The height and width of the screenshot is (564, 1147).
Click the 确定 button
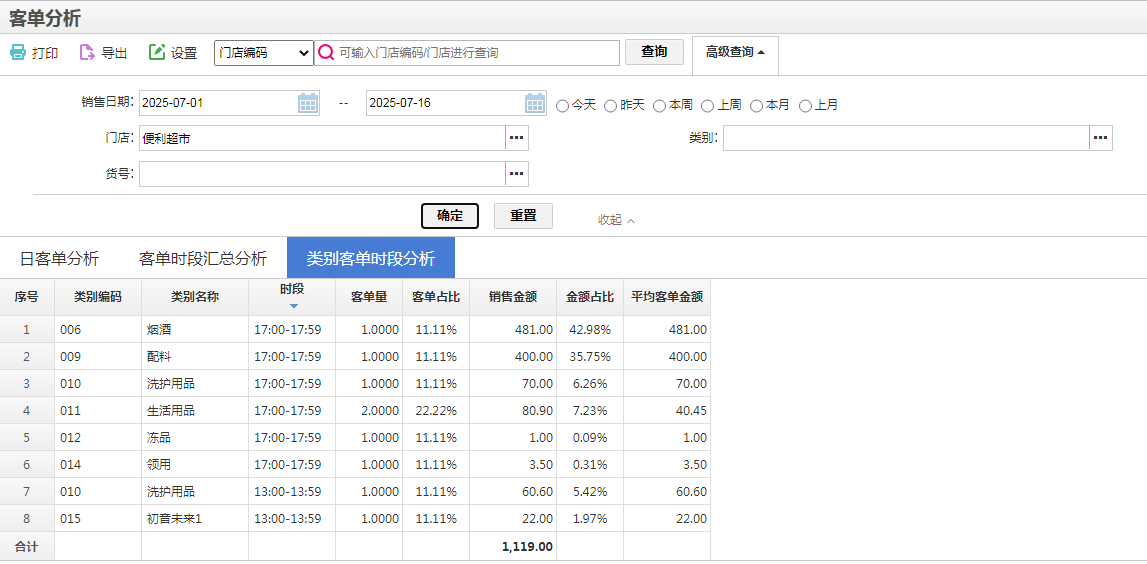tap(450, 216)
